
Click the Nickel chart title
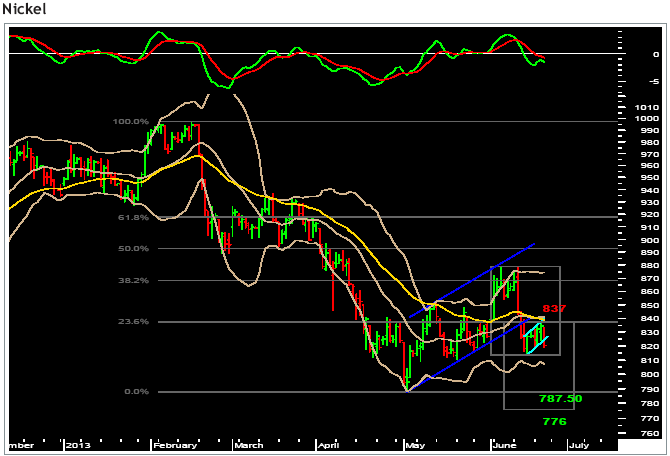coord(24,9)
